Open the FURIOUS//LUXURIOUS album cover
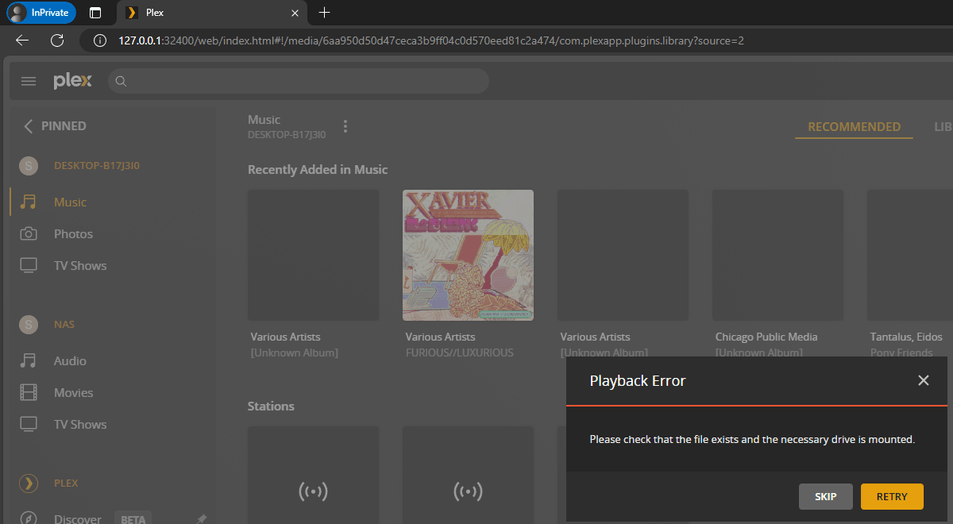Screen dimensions: 953x524 (468, 255)
